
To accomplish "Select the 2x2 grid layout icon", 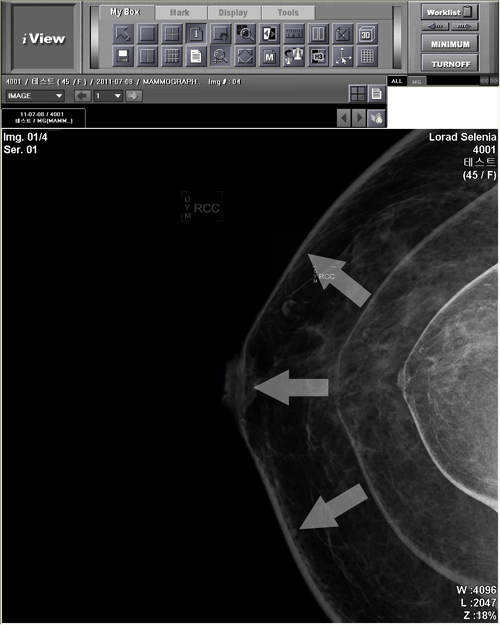I will pos(172,33).
